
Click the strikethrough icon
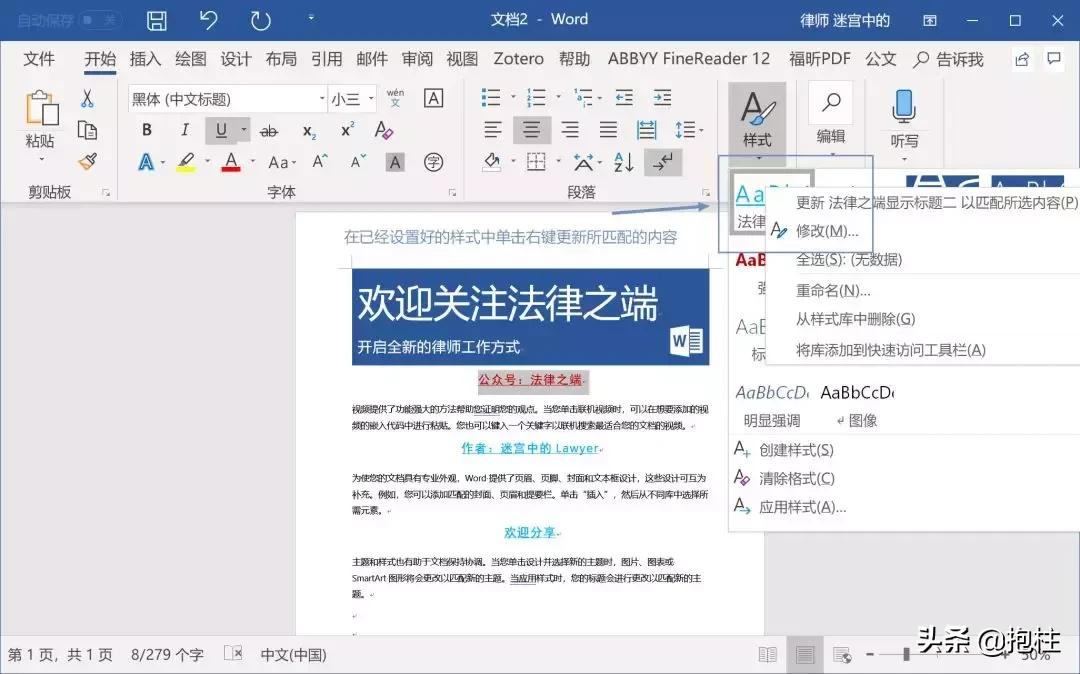267,130
